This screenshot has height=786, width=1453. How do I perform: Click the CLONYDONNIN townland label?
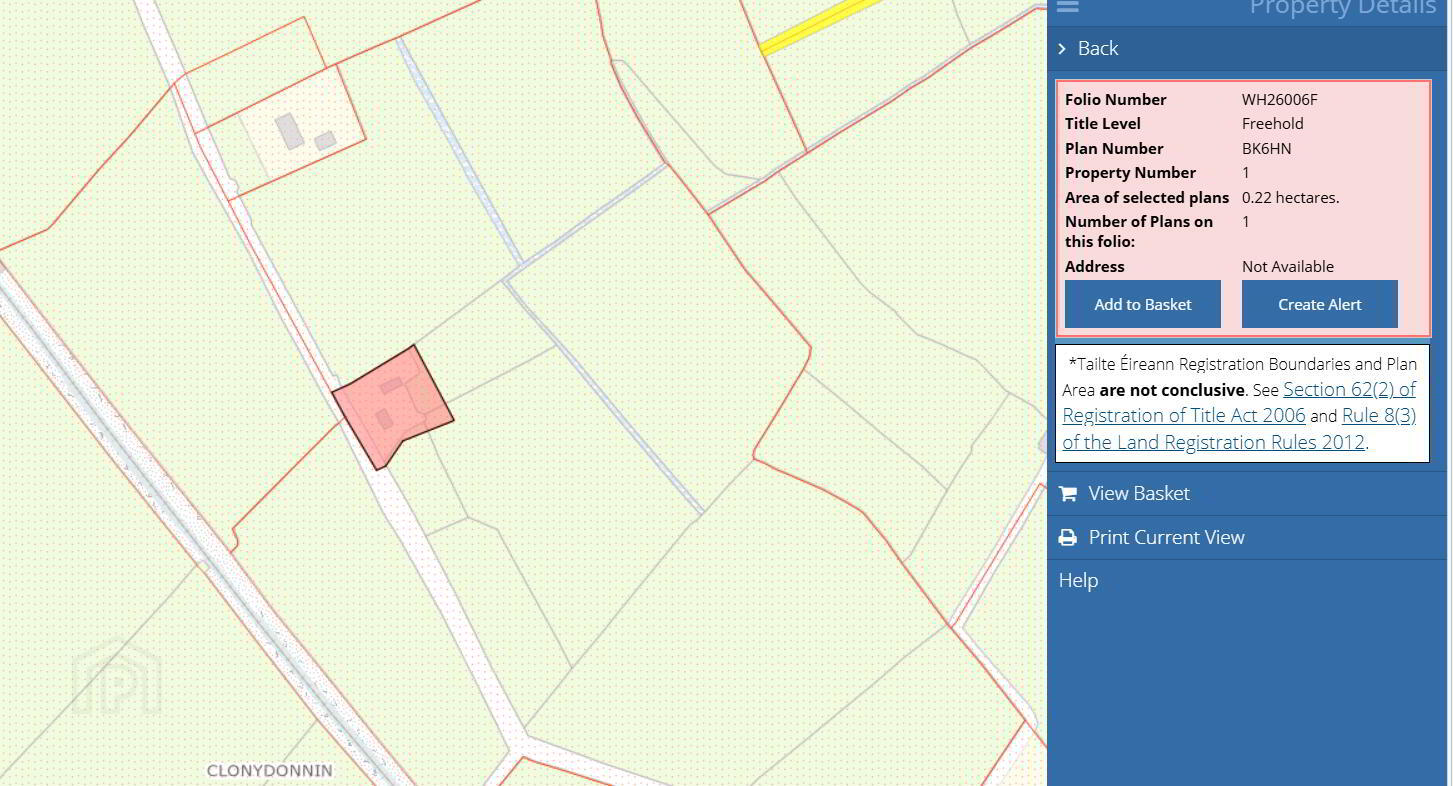[x=270, y=771]
